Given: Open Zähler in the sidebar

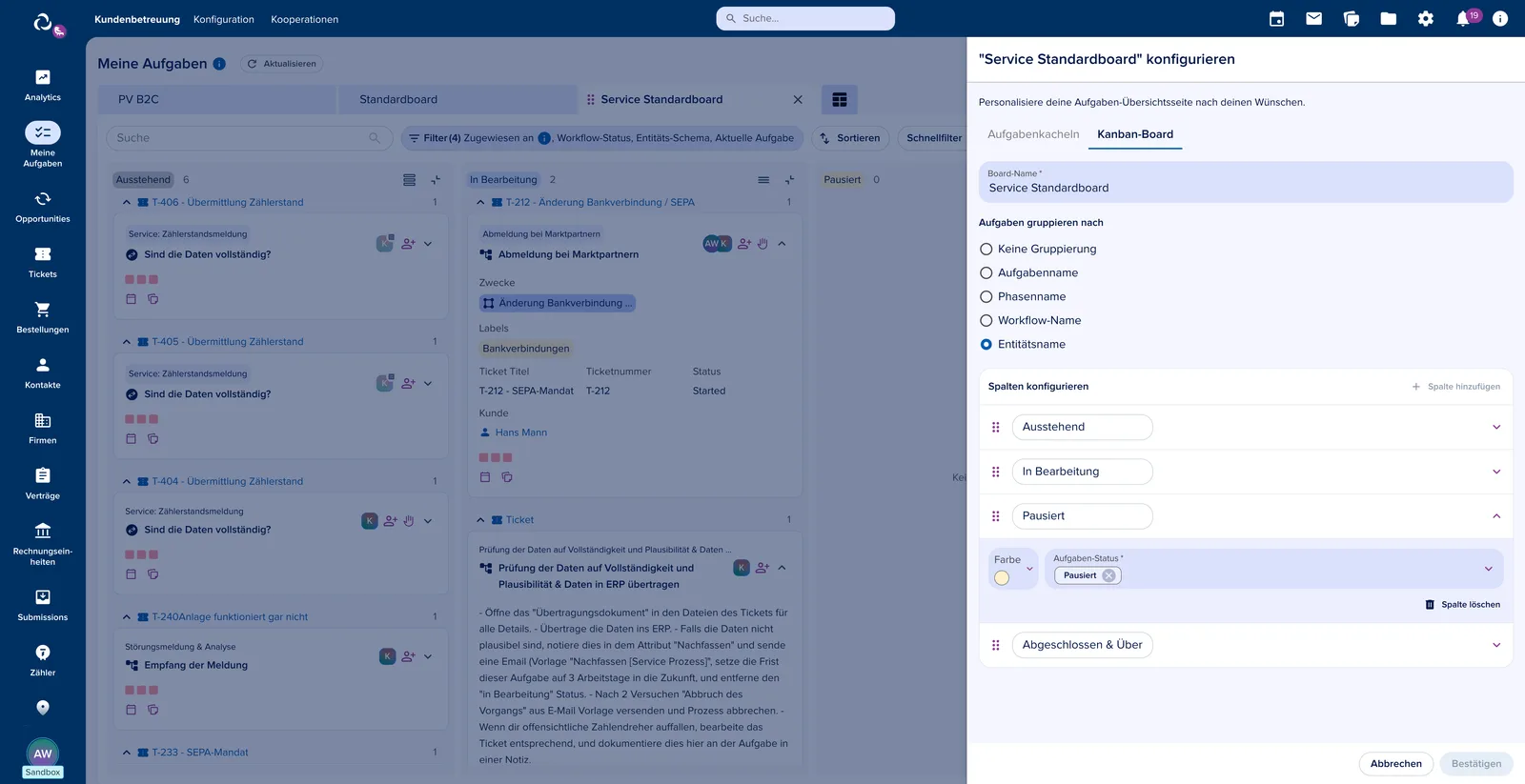Looking at the screenshot, I should (x=43, y=660).
